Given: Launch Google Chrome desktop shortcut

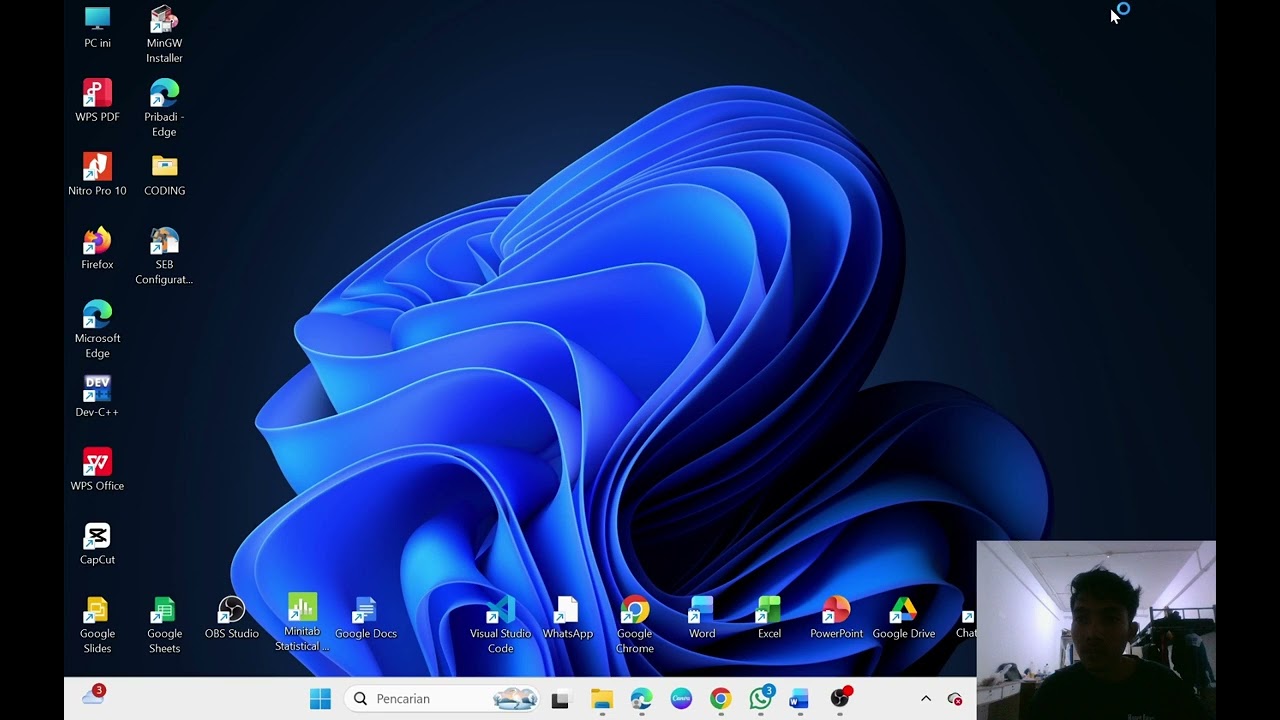Looking at the screenshot, I should pos(634,625).
